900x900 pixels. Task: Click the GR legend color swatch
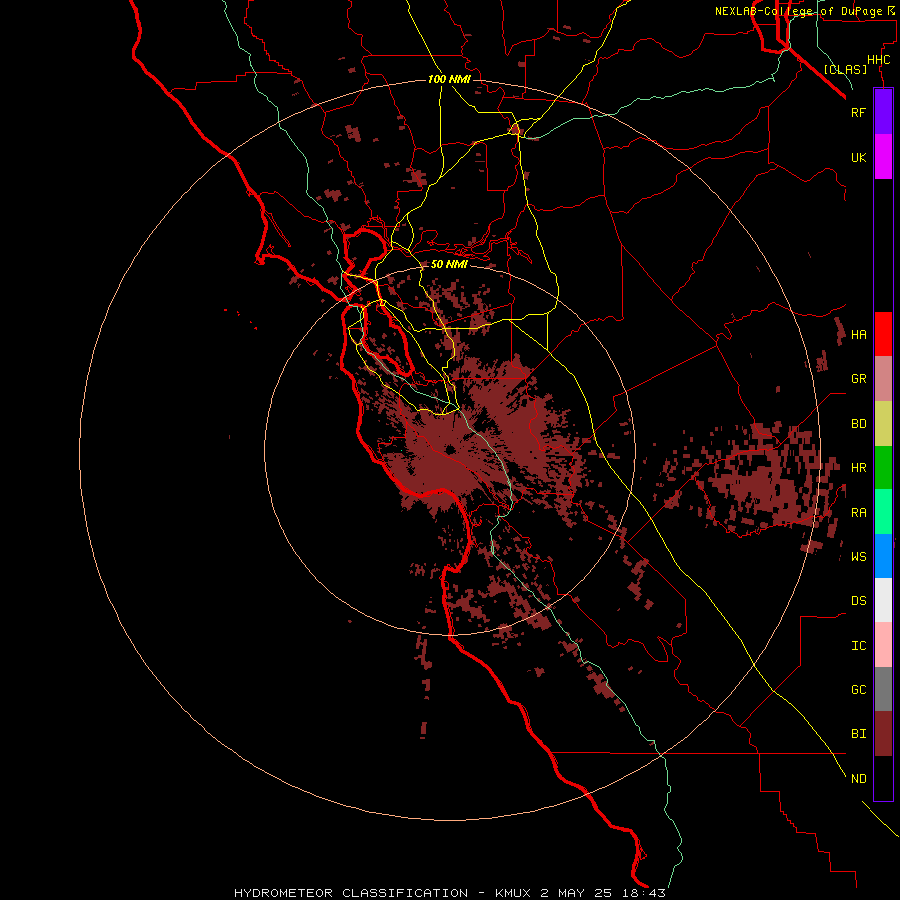tap(883, 379)
